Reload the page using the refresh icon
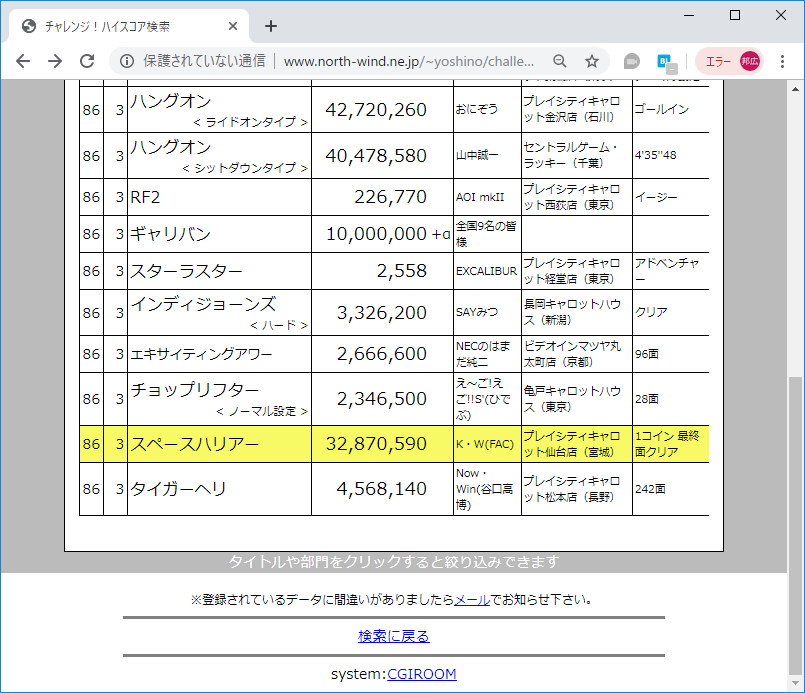Screen dimensions: 805x693 (x=88, y=61)
